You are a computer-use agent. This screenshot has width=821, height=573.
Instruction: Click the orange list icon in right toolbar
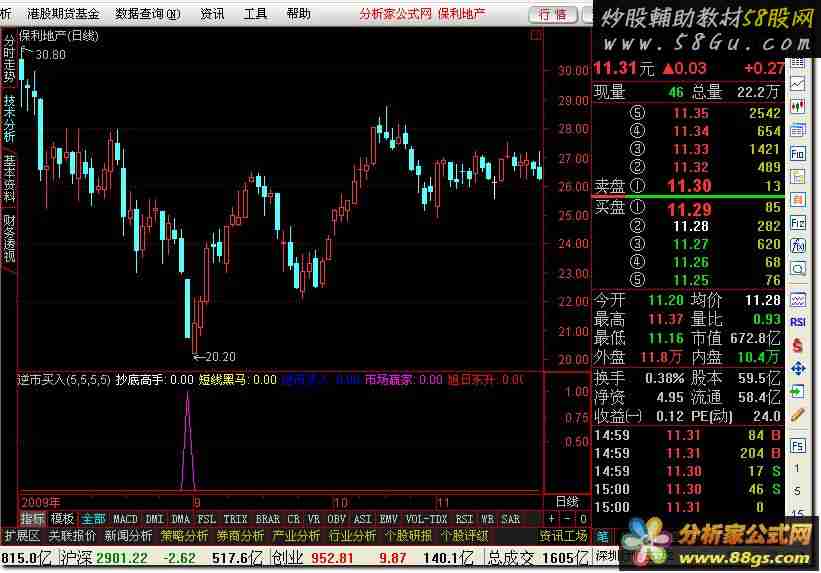tap(798, 200)
